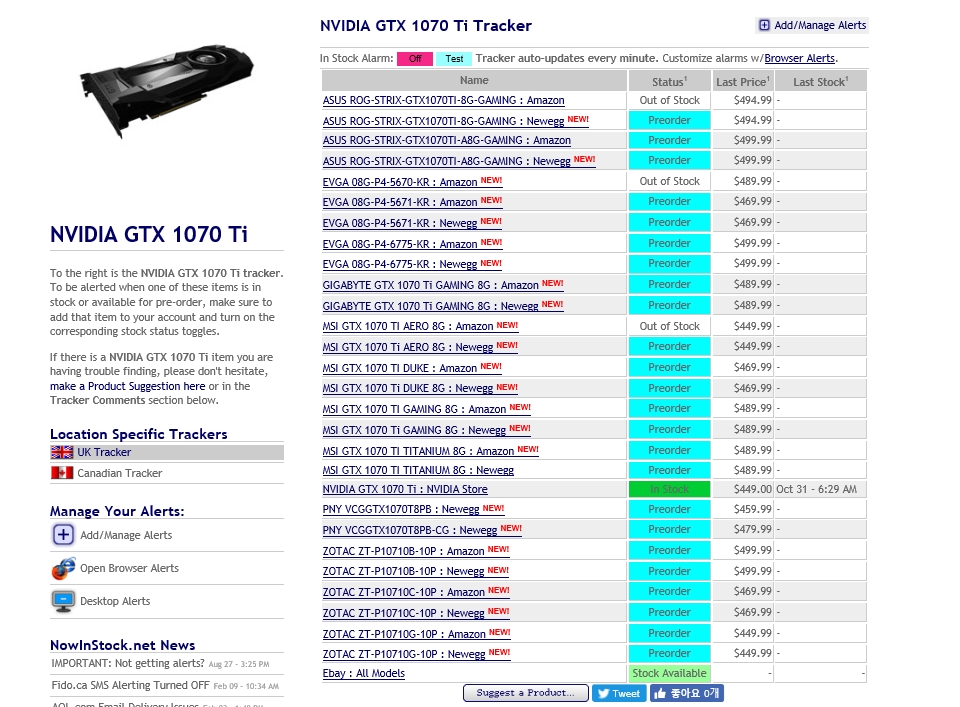The width and height of the screenshot is (960, 707).
Task: Toggle Preorder status for EVGA 08G-P4-5671-KR Amazon
Action: point(669,202)
